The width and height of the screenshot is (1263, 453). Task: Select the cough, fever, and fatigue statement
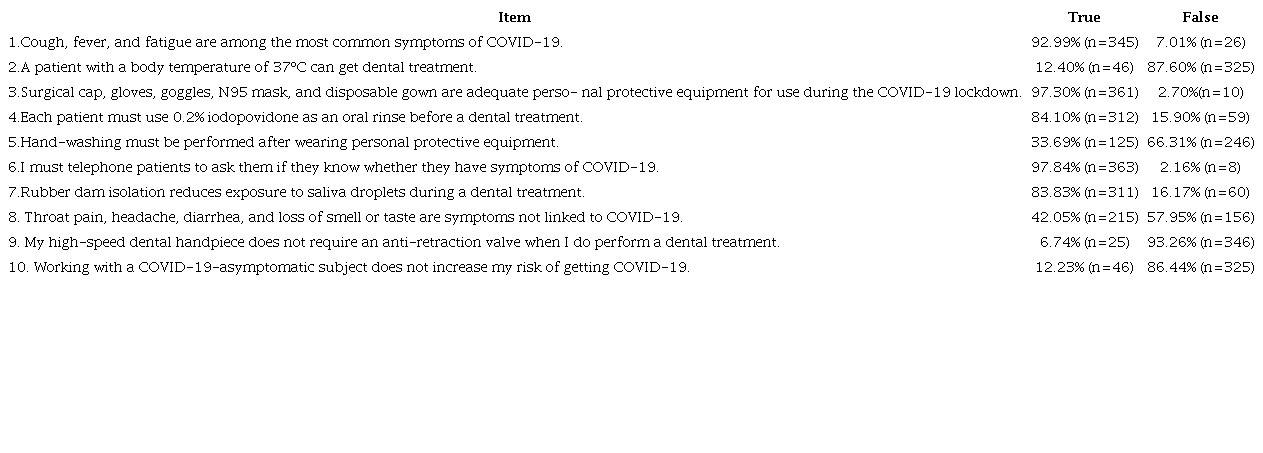[x=286, y=42]
